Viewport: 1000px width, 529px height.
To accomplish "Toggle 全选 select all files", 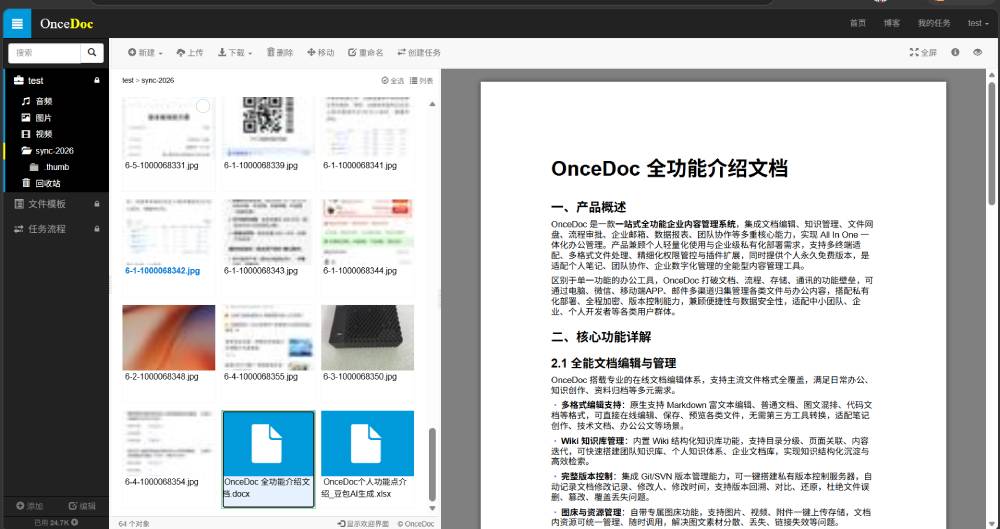I will click(x=393, y=80).
